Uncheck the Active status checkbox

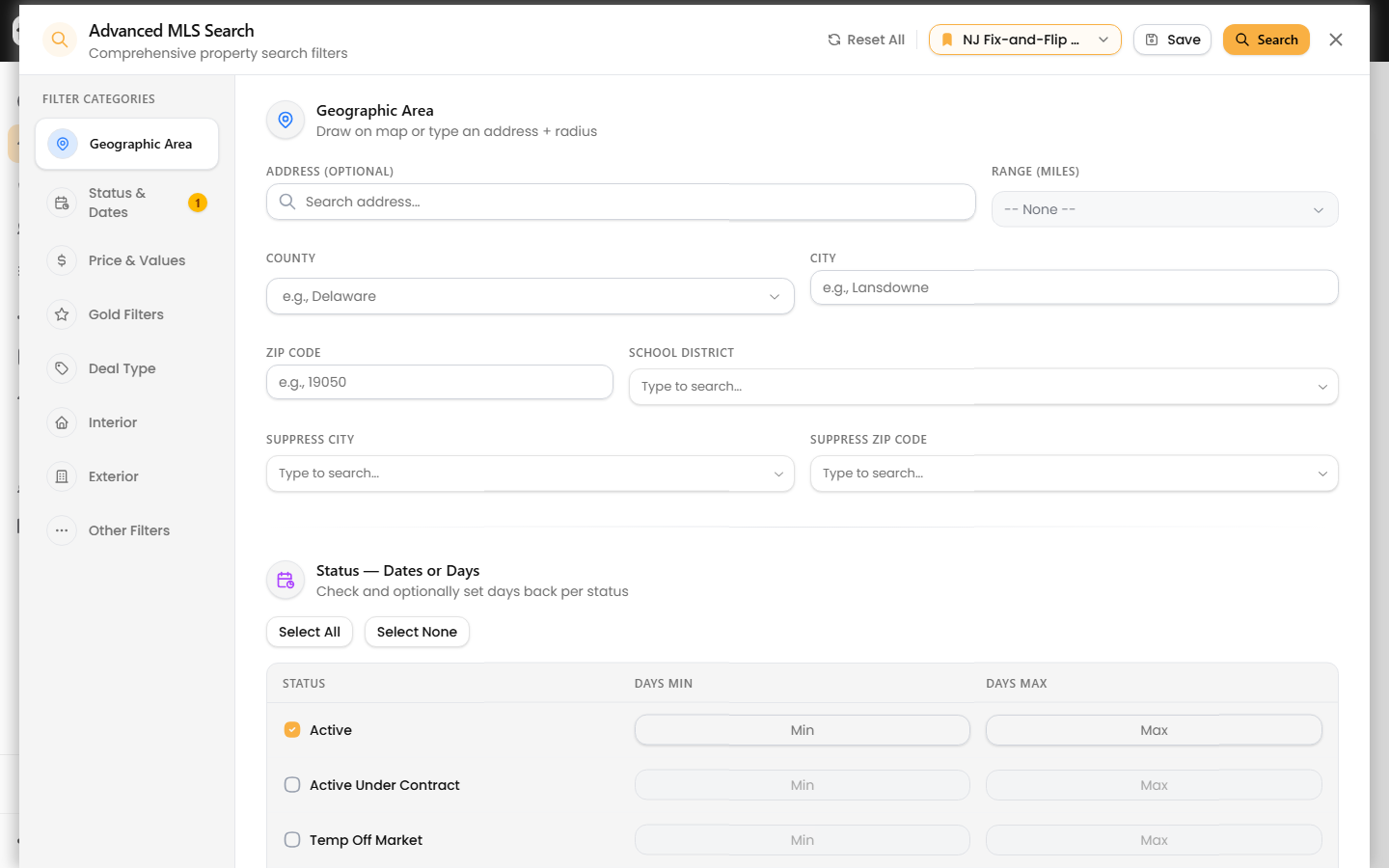pyautogui.click(x=292, y=730)
